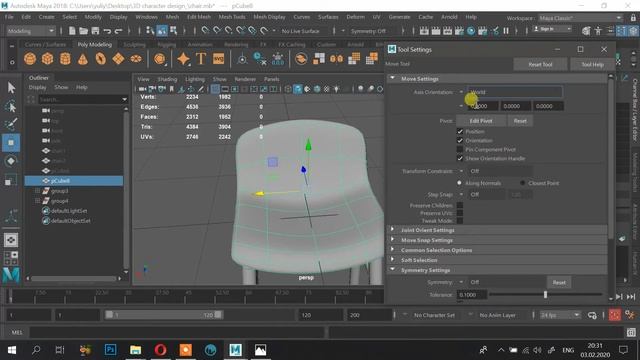Click the time range slider bar
This screenshot has width=640, height=360.
tap(163, 315)
